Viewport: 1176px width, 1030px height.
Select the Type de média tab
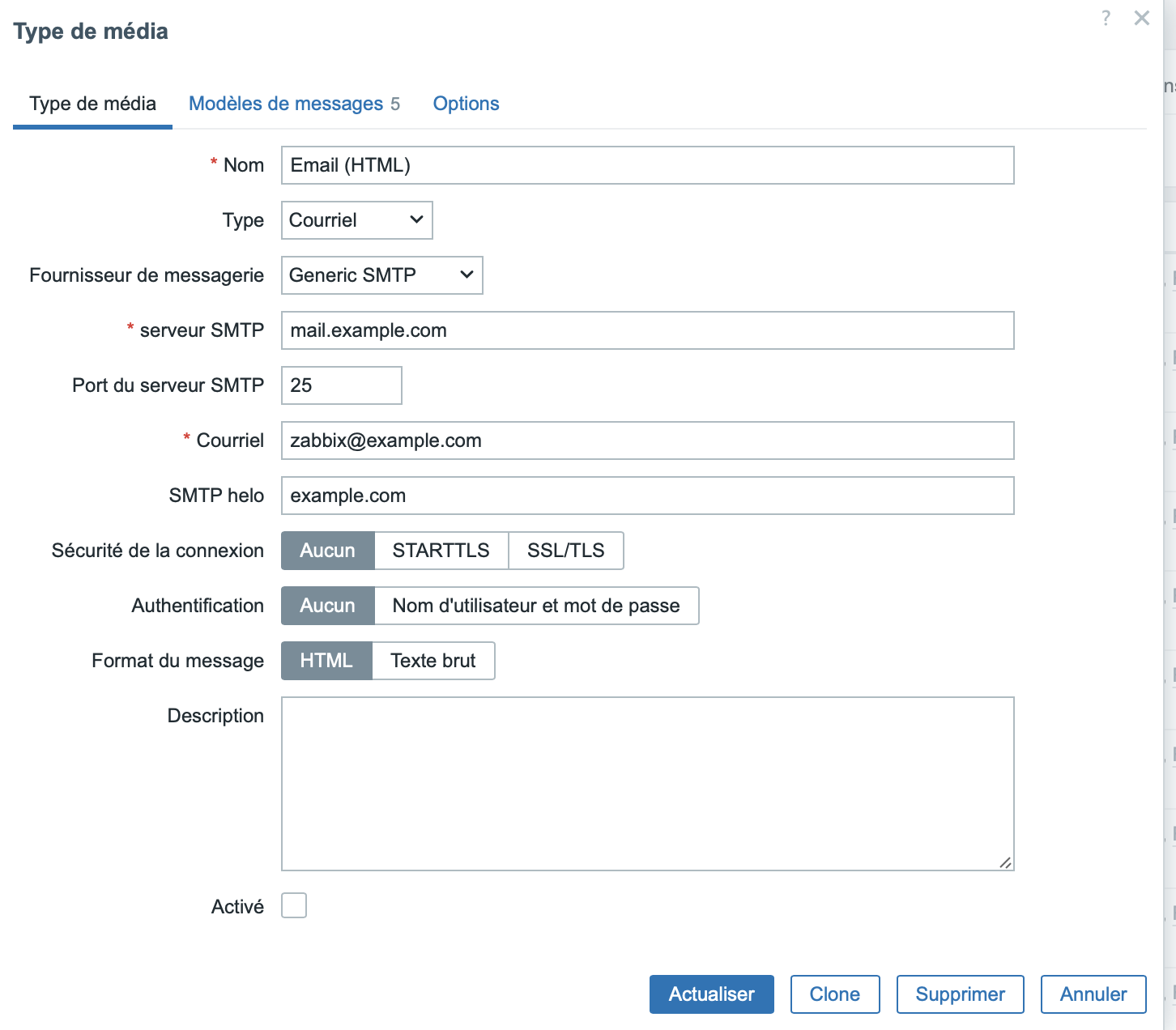tap(92, 104)
